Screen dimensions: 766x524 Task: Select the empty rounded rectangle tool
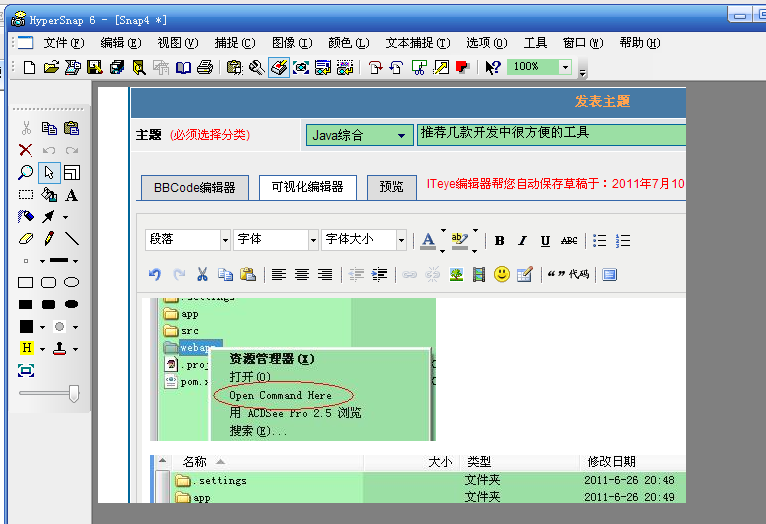pyautogui.click(x=48, y=282)
